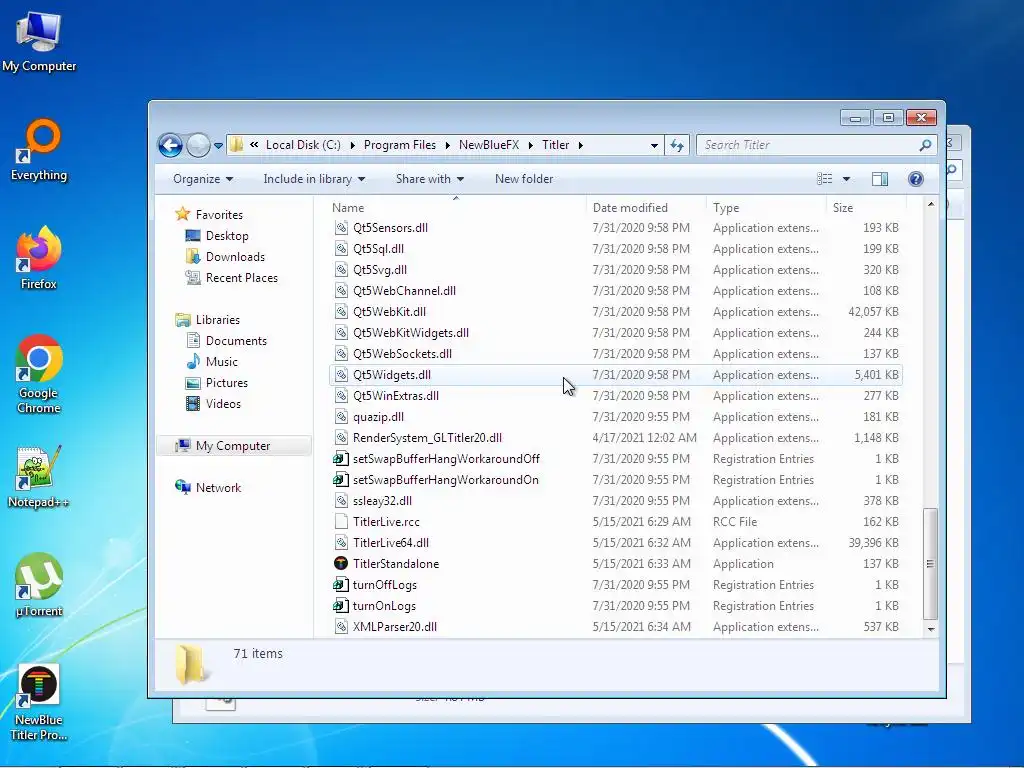The width and height of the screenshot is (1024, 768).
Task: Open Include in library dropdown
Action: tap(314, 179)
